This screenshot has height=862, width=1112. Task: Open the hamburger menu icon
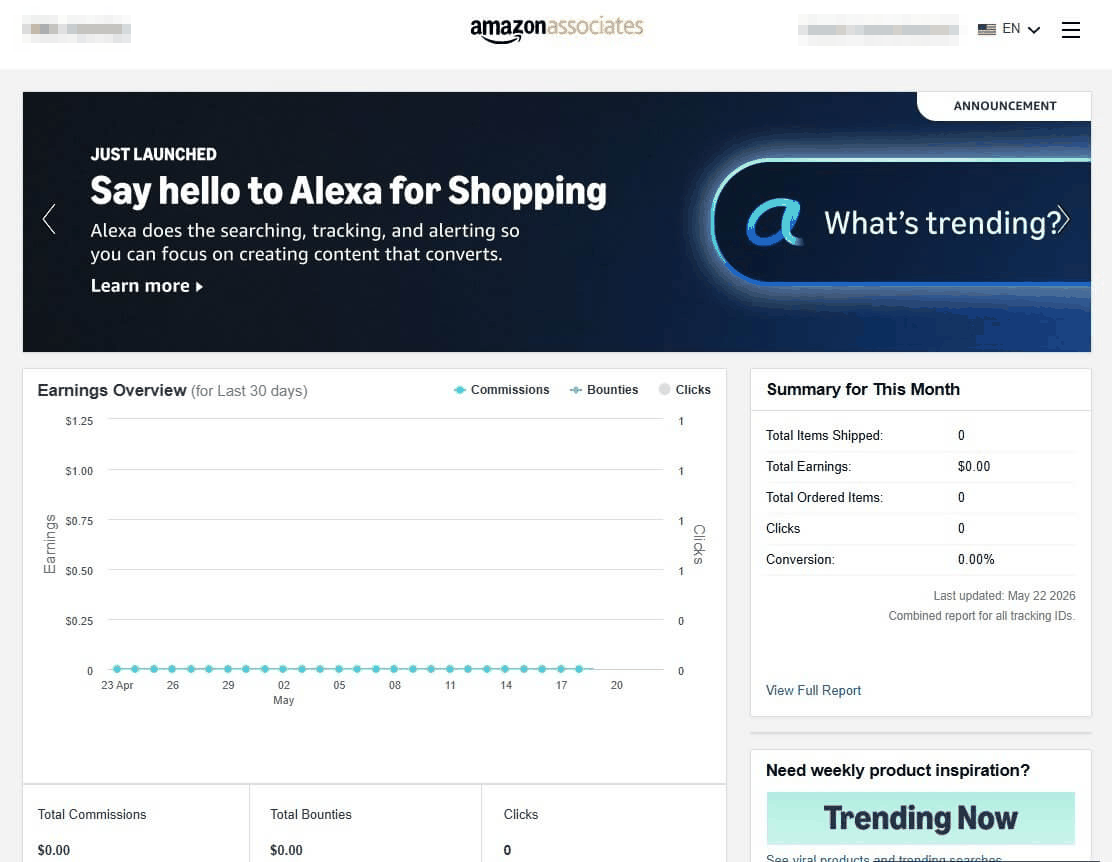click(x=1070, y=30)
